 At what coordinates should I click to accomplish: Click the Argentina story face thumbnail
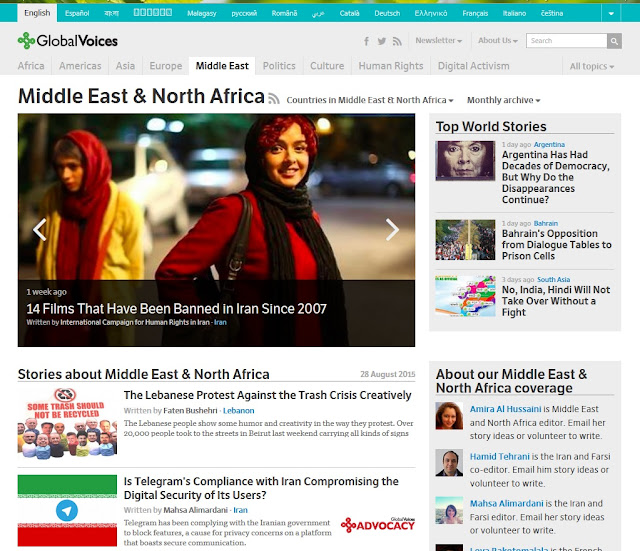tap(465, 161)
